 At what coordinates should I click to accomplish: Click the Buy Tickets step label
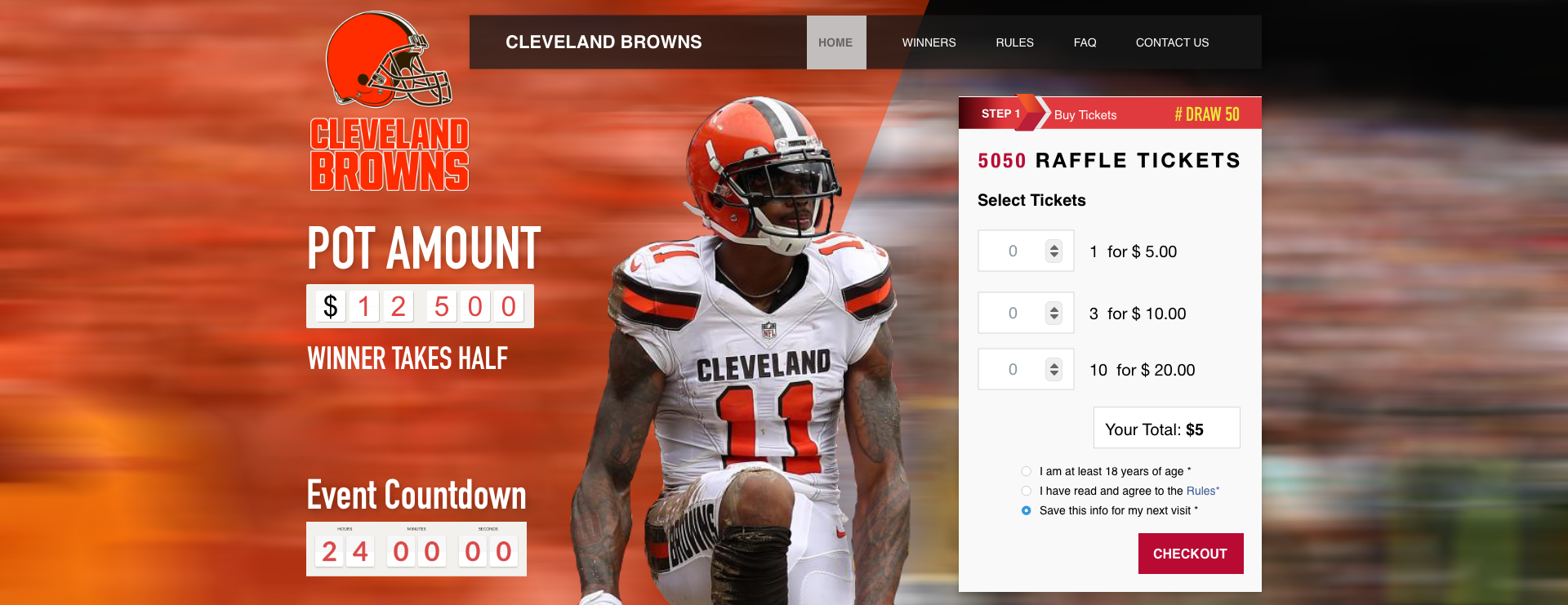coord(1085,115)
